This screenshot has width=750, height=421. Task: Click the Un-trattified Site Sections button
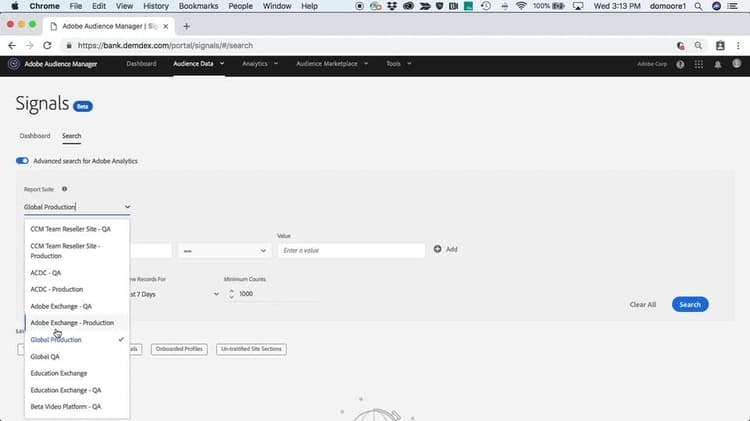[251, 349]
